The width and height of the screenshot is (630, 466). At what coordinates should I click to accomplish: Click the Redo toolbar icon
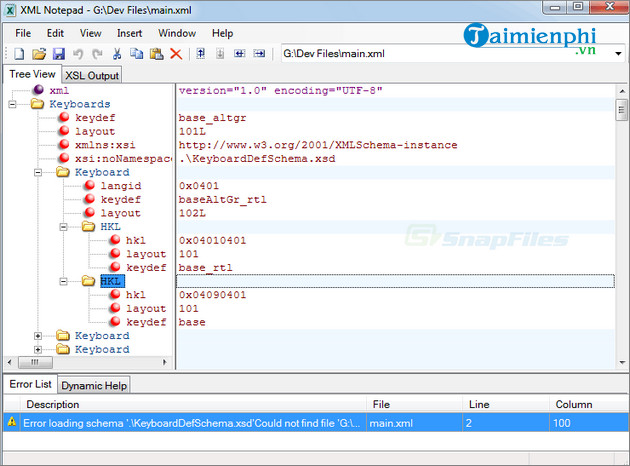coord(97,53)
